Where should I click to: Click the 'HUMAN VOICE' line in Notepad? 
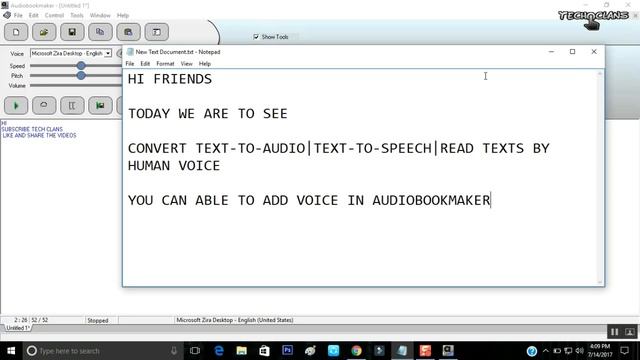point(174,166)
